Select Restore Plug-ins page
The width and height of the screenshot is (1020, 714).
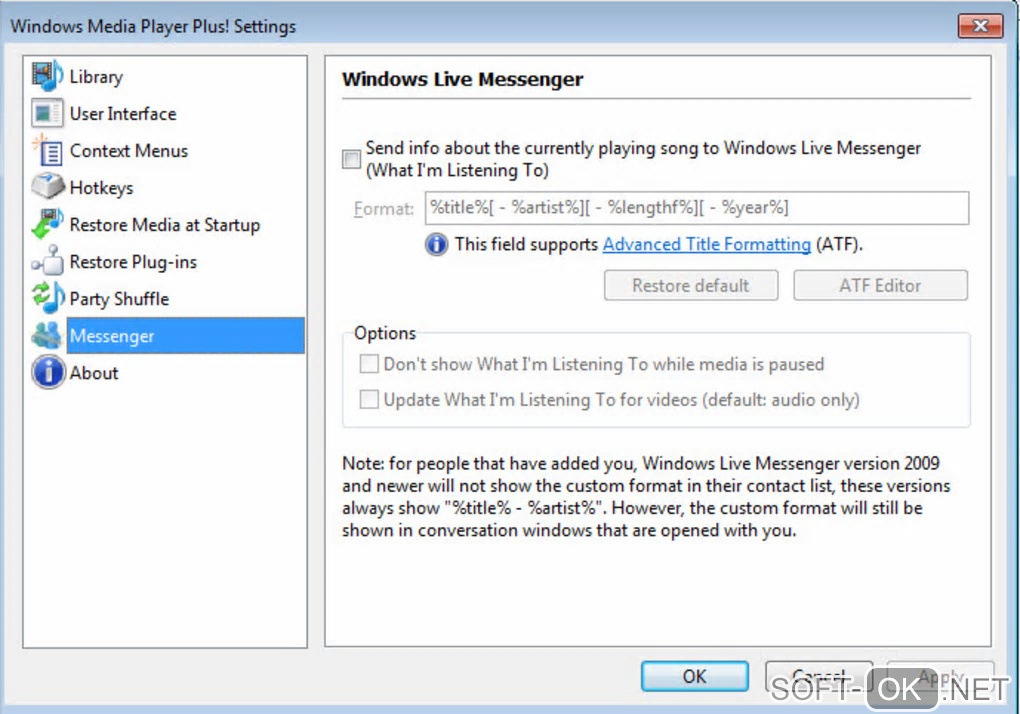click(133, 262)
